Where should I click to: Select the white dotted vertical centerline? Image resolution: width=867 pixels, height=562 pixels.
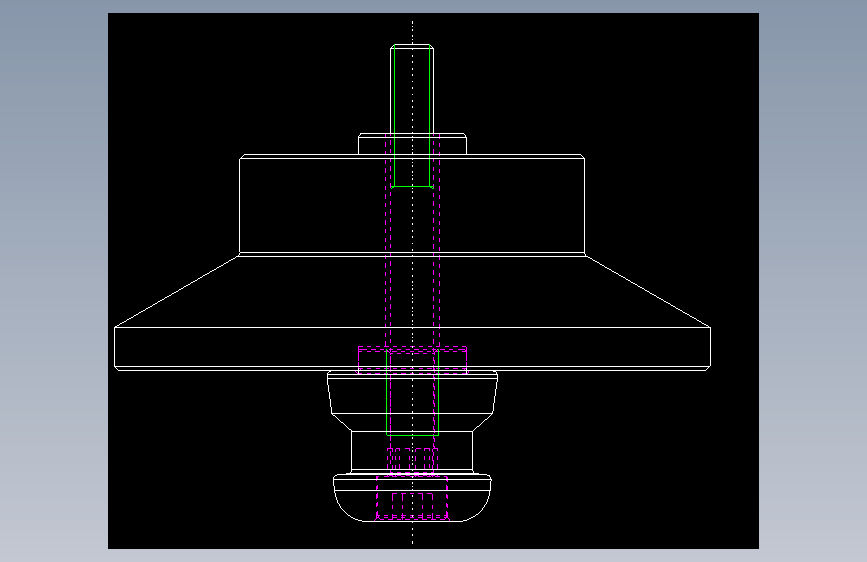coord(412,282)
